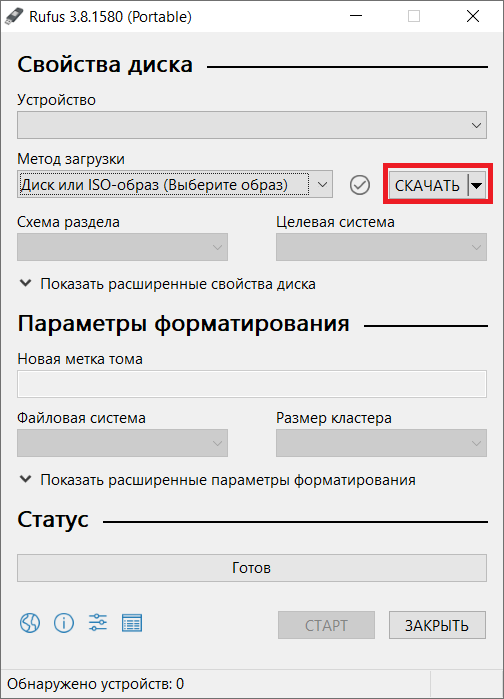This screenshot has height=699, width=504.
Task: Click the ЗАКРЫТЬ button
Action: (x=437, y=625)
